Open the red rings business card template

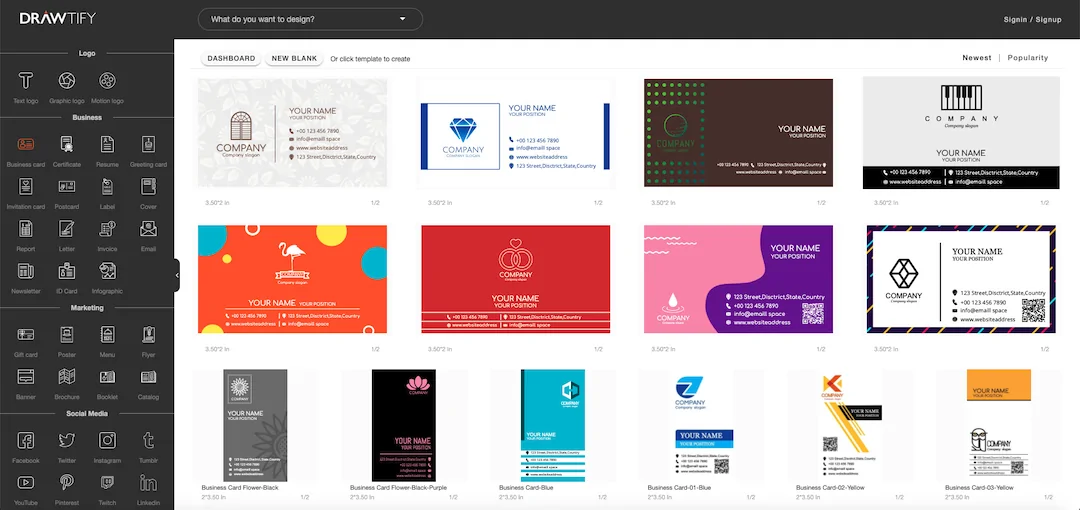pyautogui.click(x=515, y=279)
